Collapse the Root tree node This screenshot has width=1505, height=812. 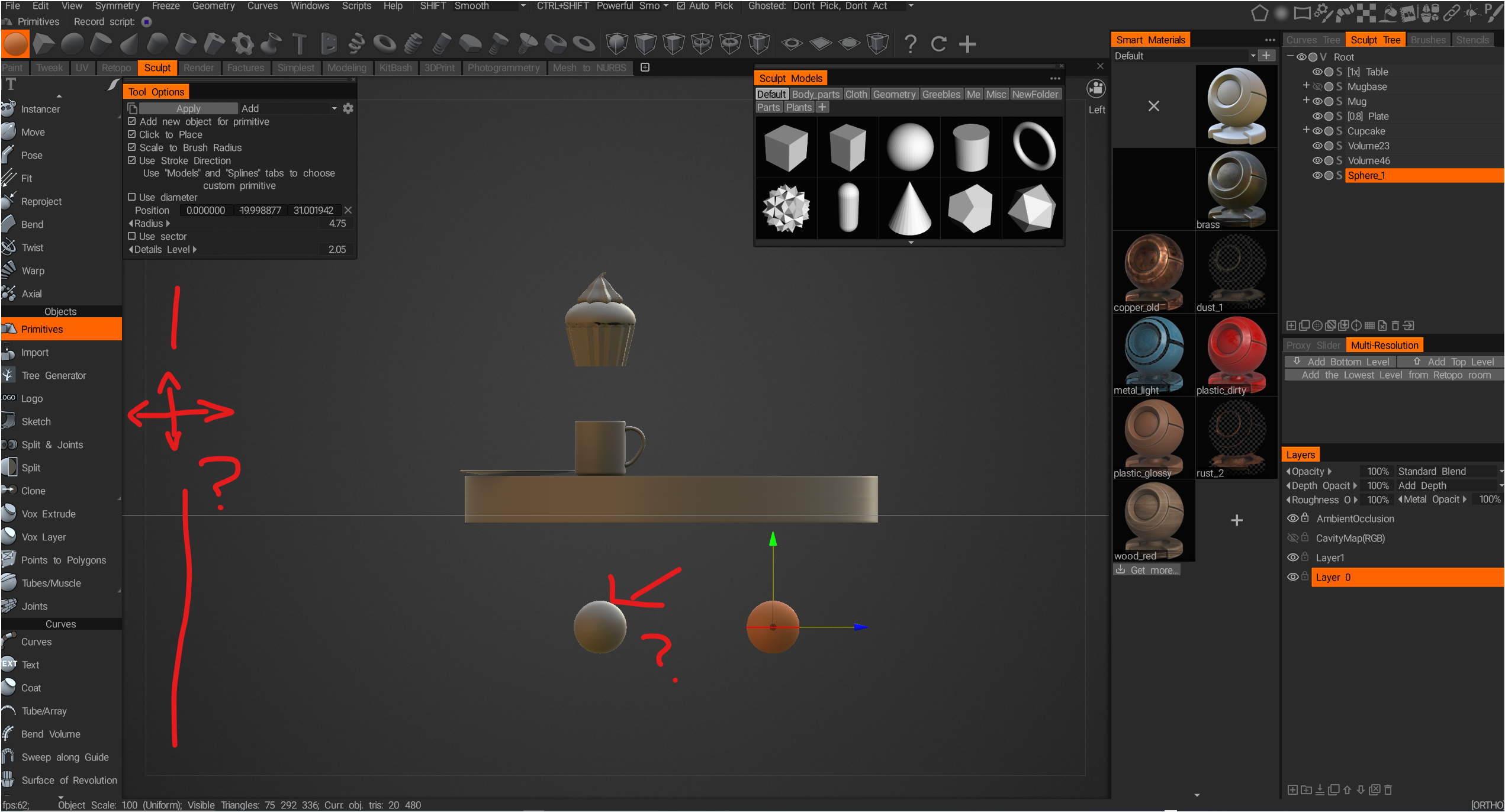(1291, 56)
